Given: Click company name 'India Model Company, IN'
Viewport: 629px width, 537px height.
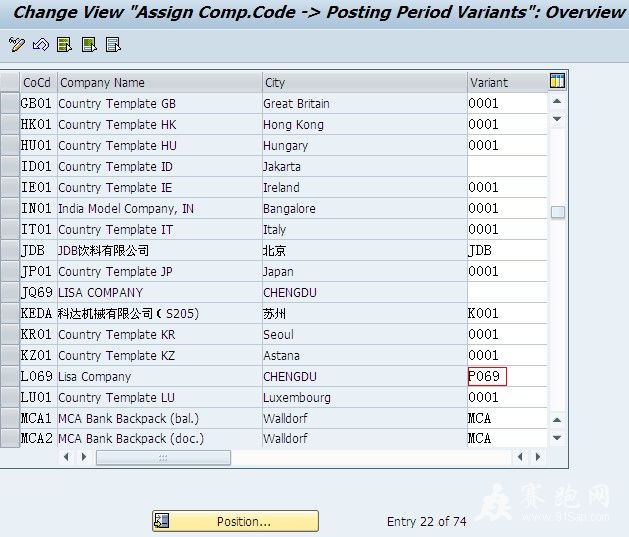Looking at the screenshot, I should click(x=126, y=209).
